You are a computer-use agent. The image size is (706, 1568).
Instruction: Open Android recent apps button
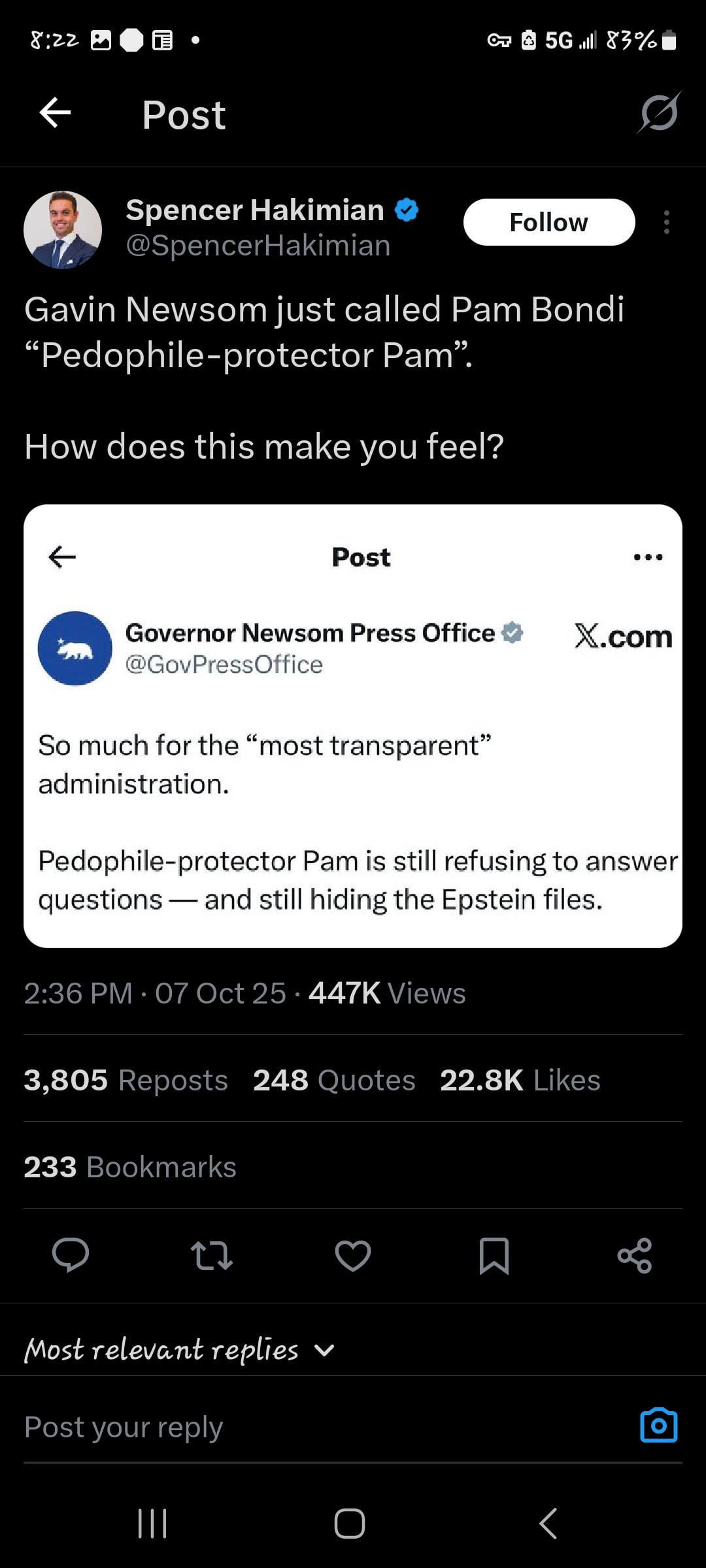tap(153, 1524)
